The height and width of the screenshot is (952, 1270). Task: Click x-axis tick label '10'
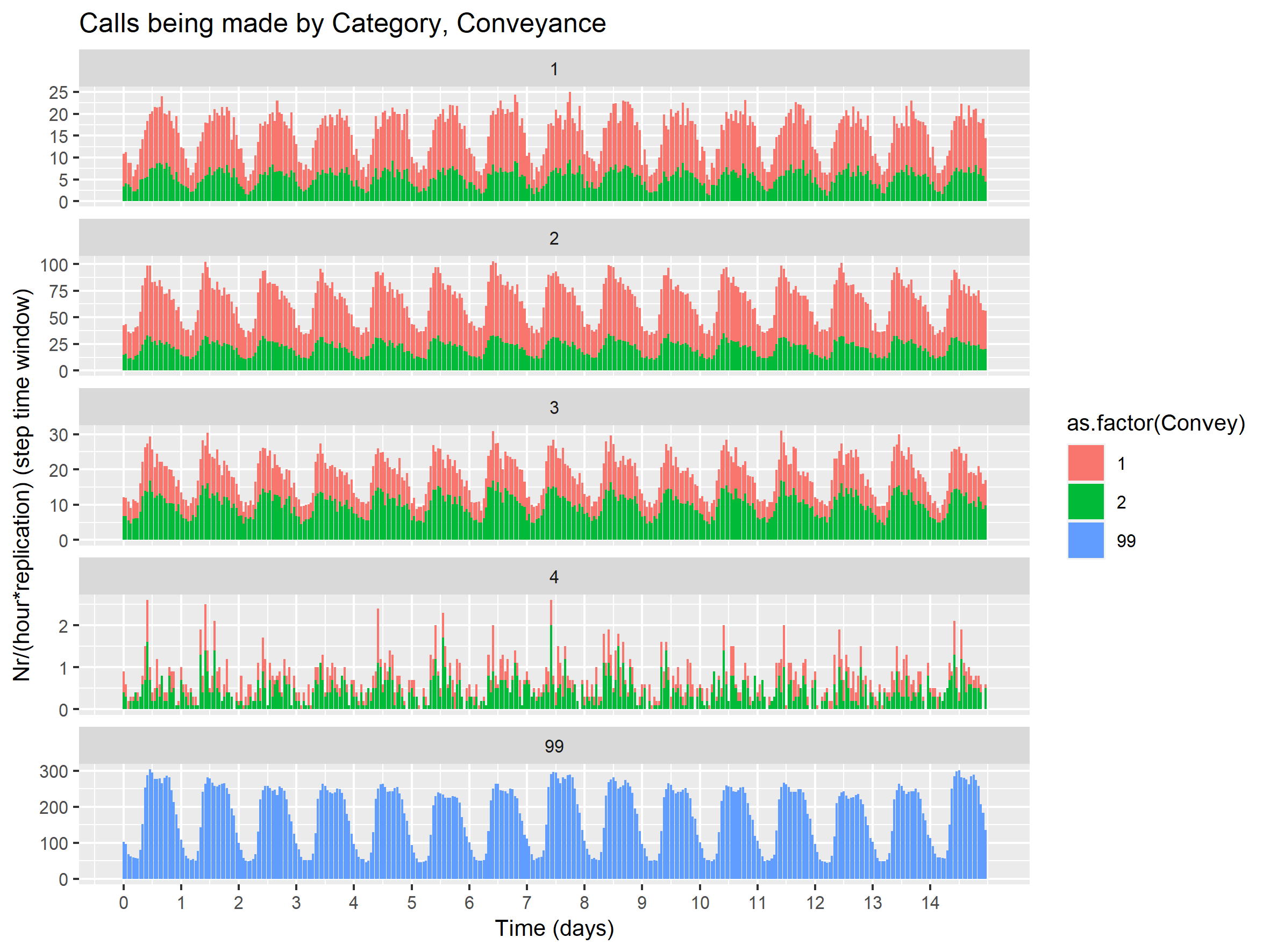click(700, 903)
